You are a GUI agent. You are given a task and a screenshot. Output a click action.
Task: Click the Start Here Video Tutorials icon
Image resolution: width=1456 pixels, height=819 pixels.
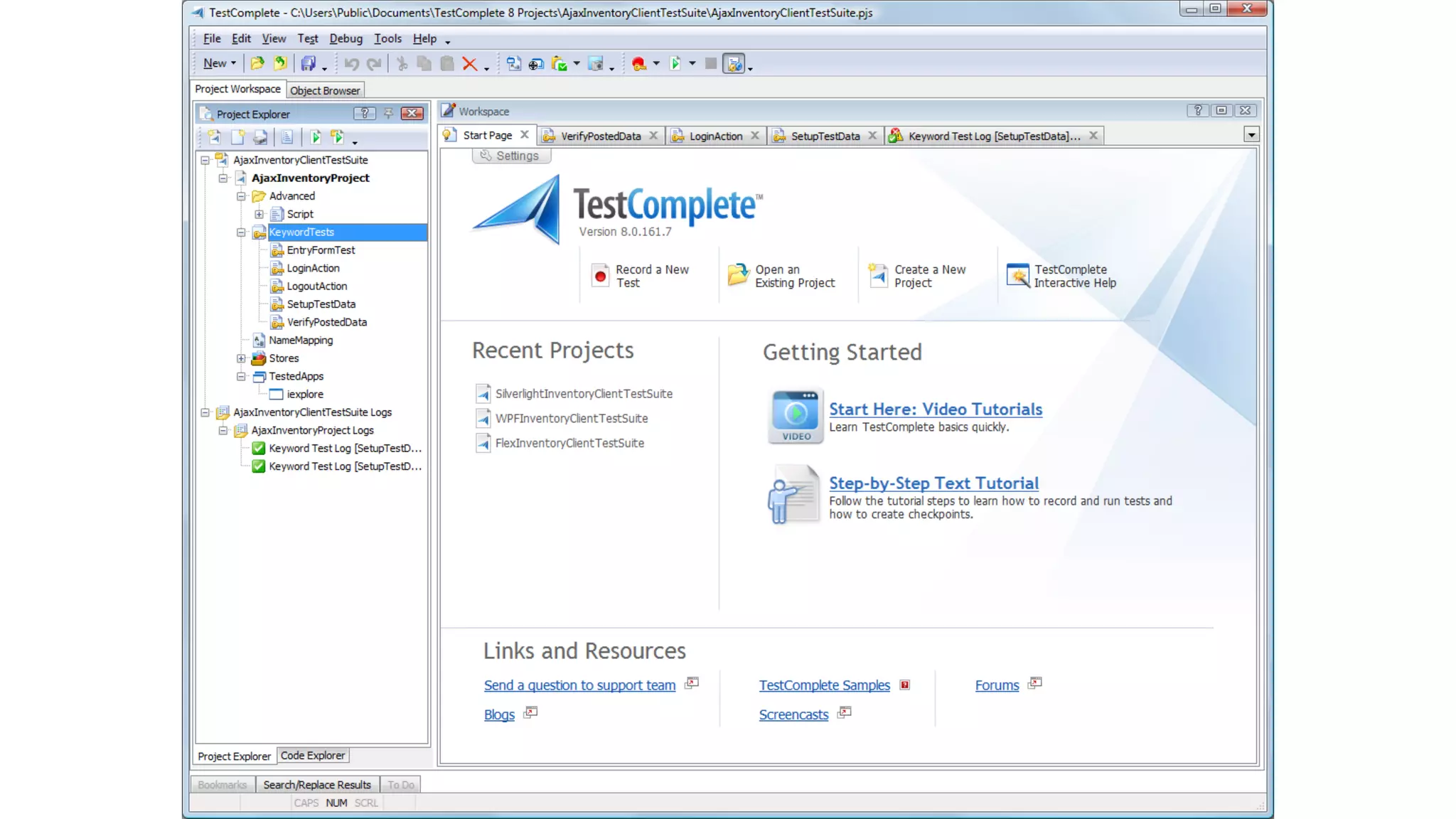pos(796,417)
